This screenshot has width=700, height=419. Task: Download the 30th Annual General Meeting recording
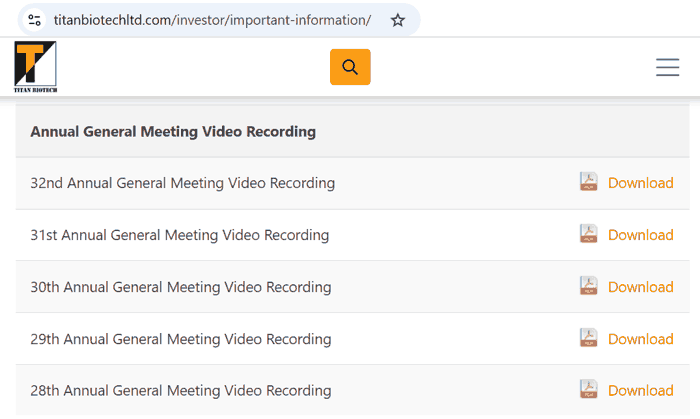click(x=641, y=287)
